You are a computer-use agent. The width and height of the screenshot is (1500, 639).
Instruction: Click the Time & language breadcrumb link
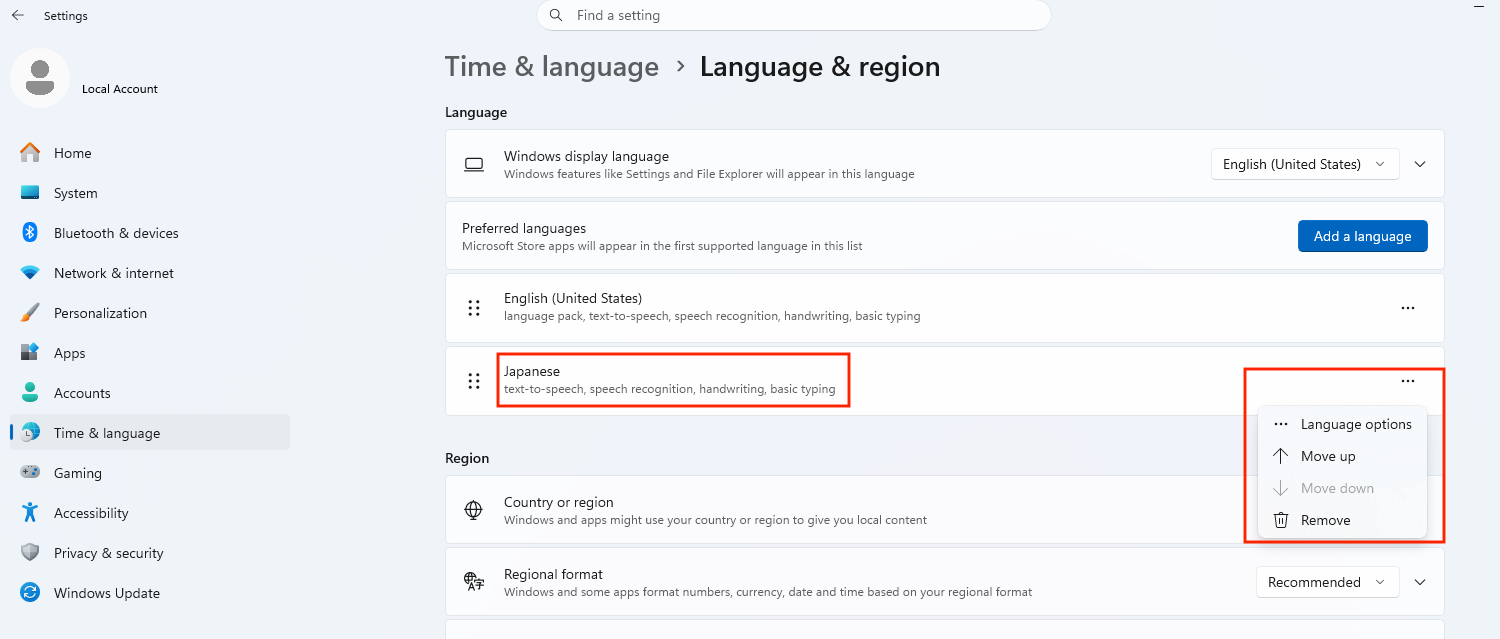pyautogui.click(x=552, y=67)
